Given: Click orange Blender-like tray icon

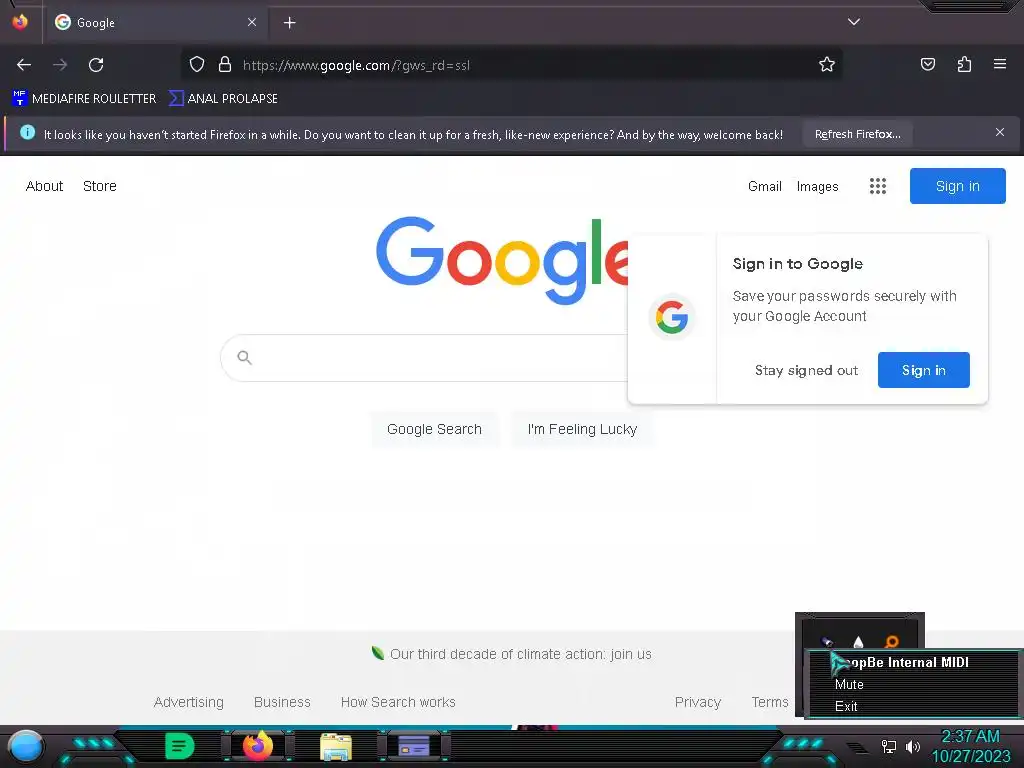Looking at the screenshot, I should [891, 642].
